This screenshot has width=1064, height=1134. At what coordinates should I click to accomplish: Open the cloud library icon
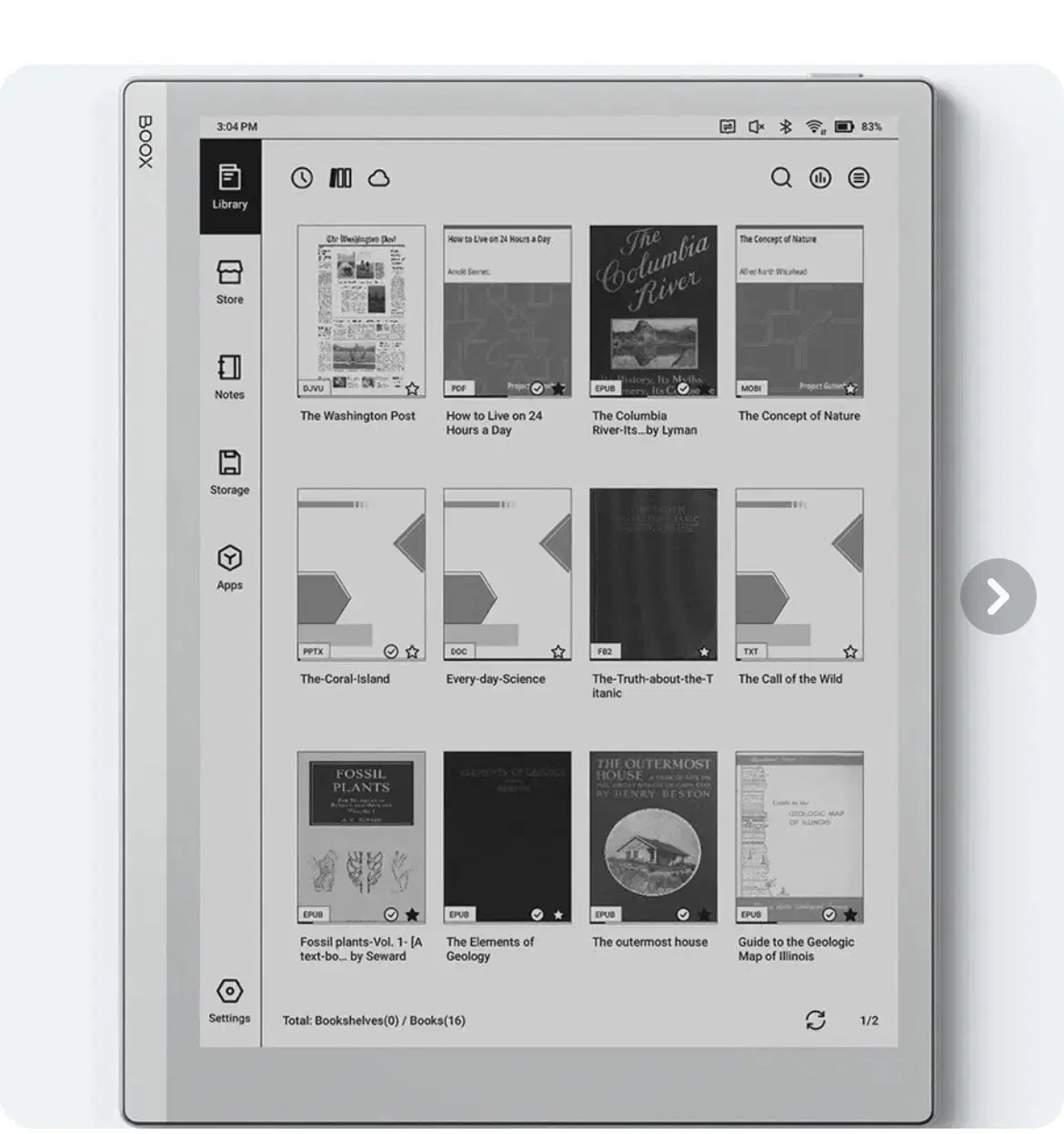click(x=379, y=178)
